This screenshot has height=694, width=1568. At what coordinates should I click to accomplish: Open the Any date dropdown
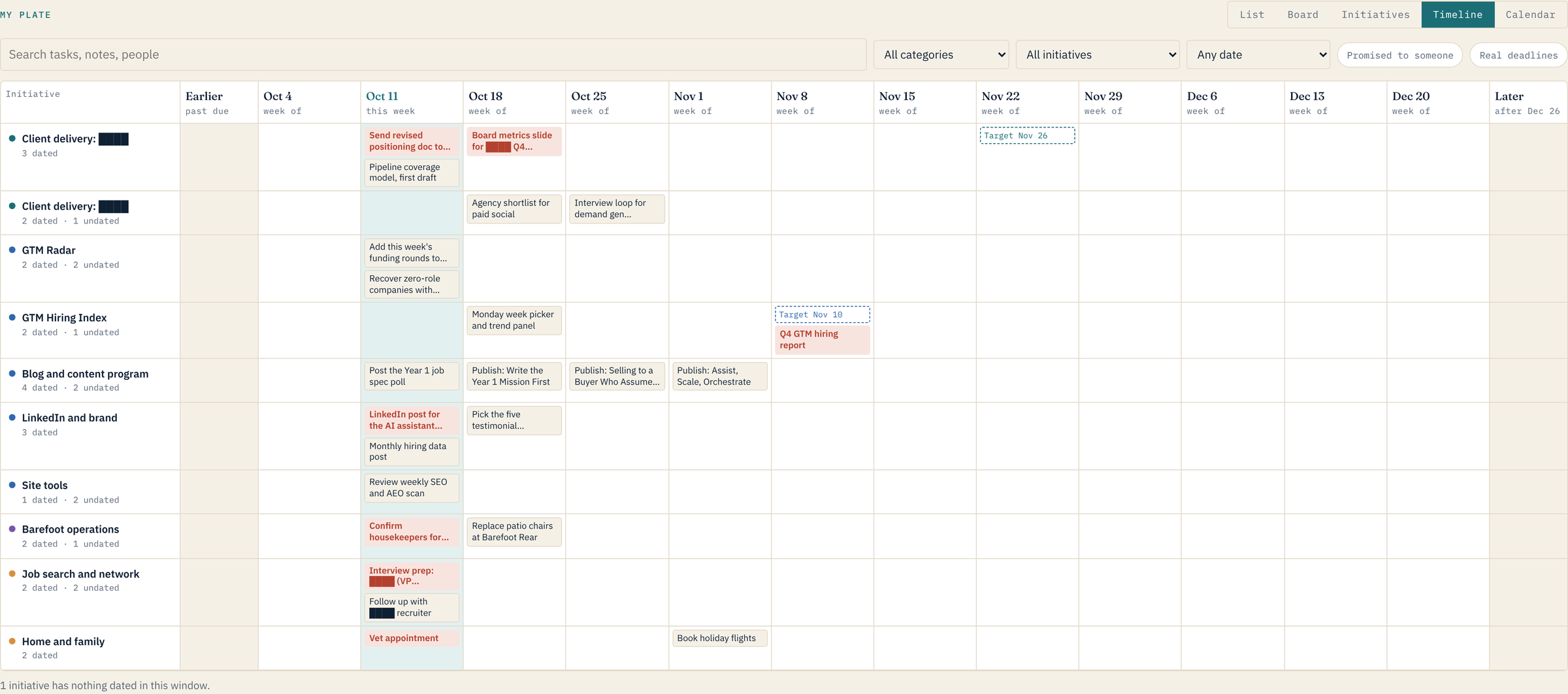[x=1258, y=55]
